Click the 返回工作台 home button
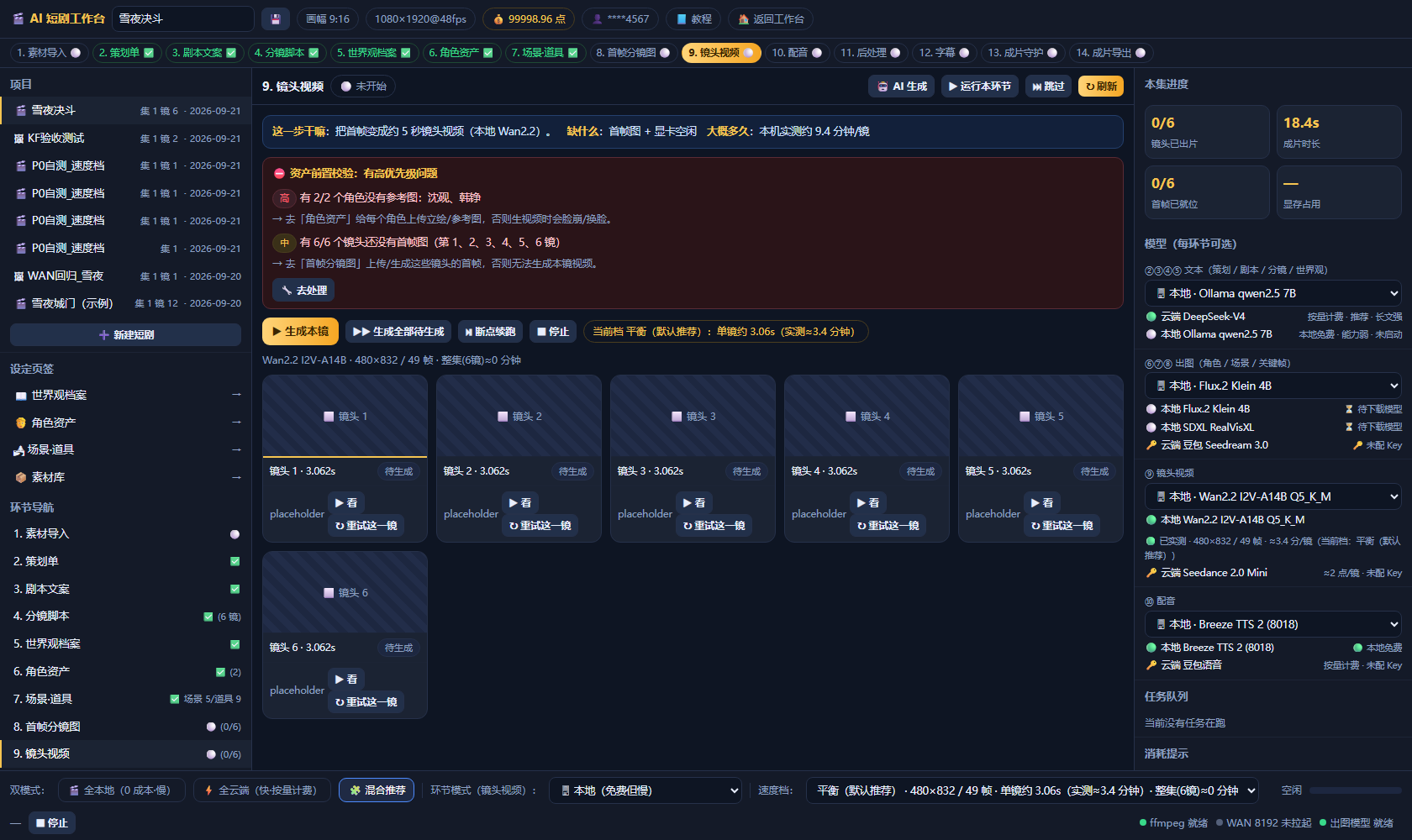Viewport: 1412px width, 840px height. tap(771, 18)
